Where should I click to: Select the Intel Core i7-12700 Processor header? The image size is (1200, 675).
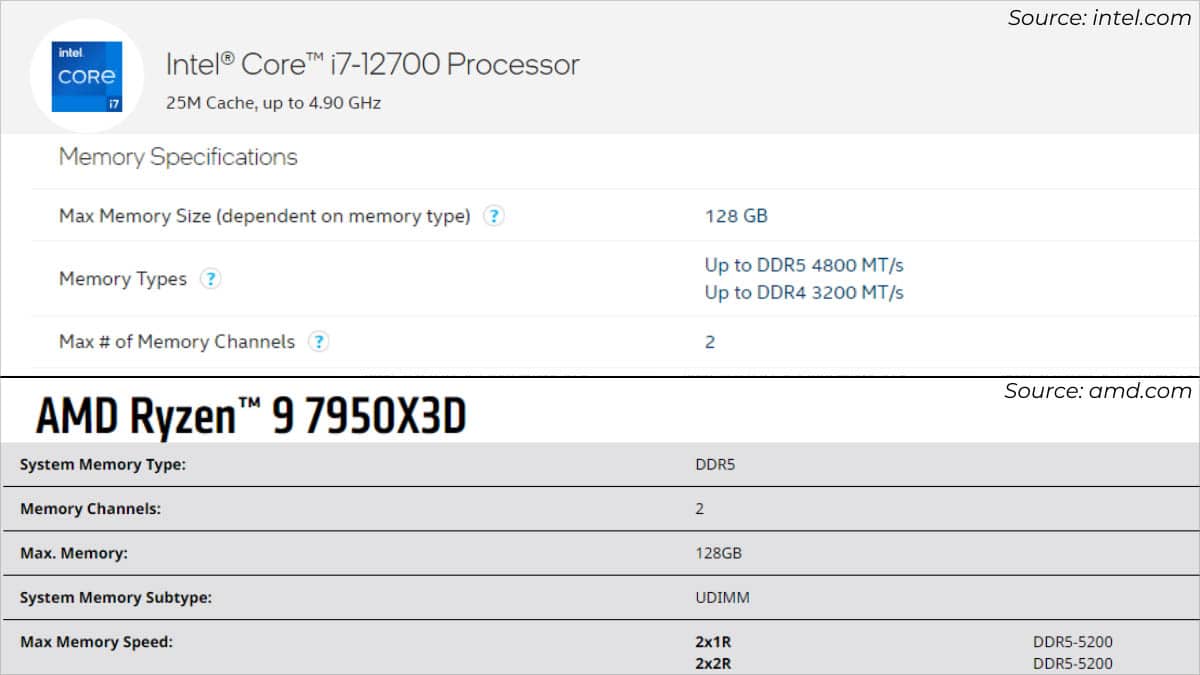(x=372, y=64)
